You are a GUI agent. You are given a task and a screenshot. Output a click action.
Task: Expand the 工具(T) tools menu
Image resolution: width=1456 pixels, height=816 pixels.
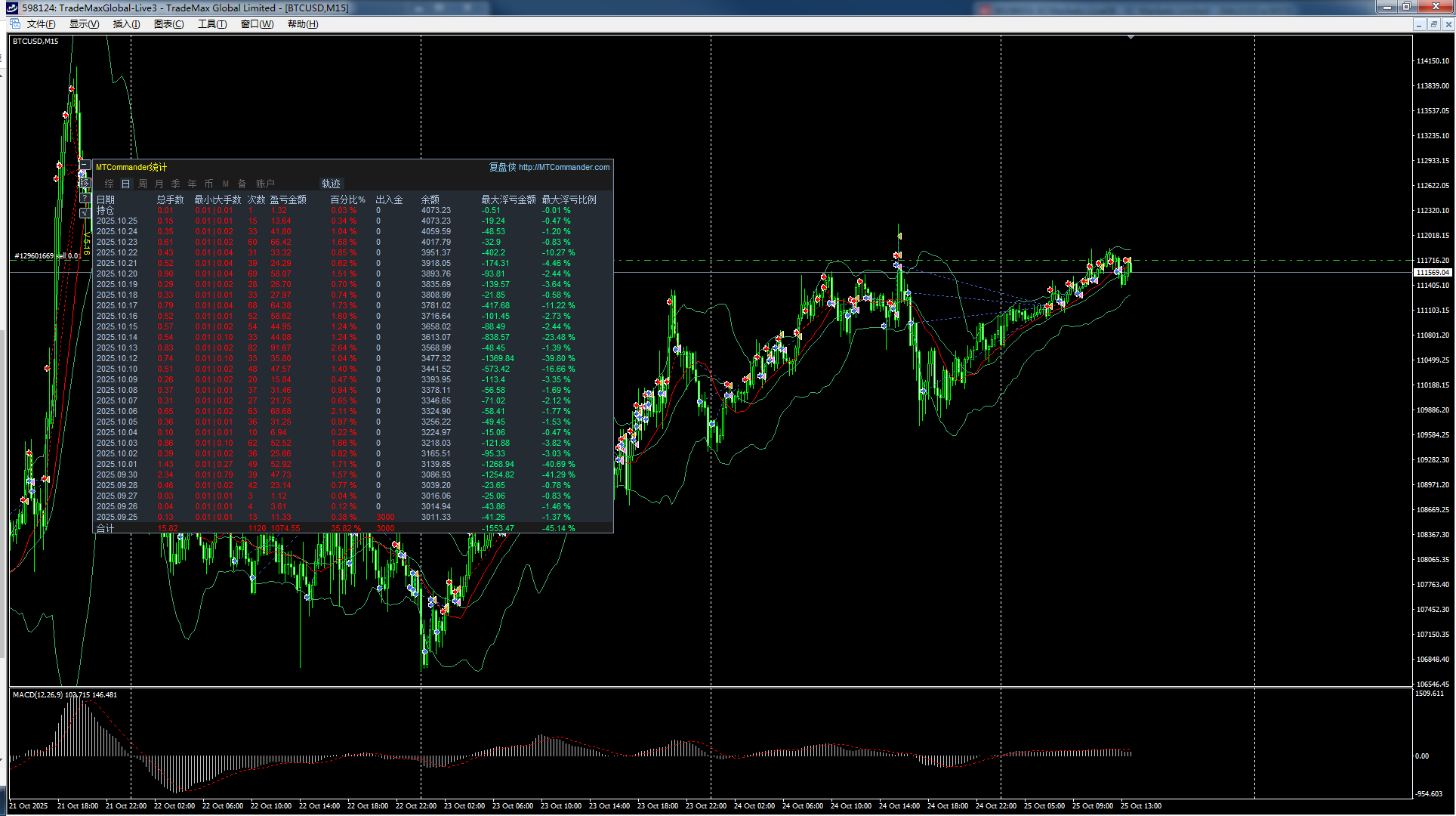coord(212,24)
